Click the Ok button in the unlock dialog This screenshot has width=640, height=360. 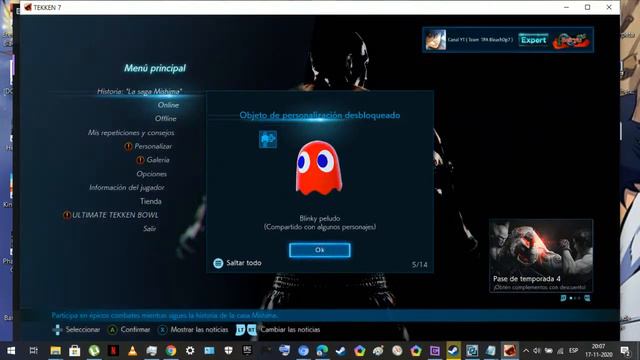point(320,250)
